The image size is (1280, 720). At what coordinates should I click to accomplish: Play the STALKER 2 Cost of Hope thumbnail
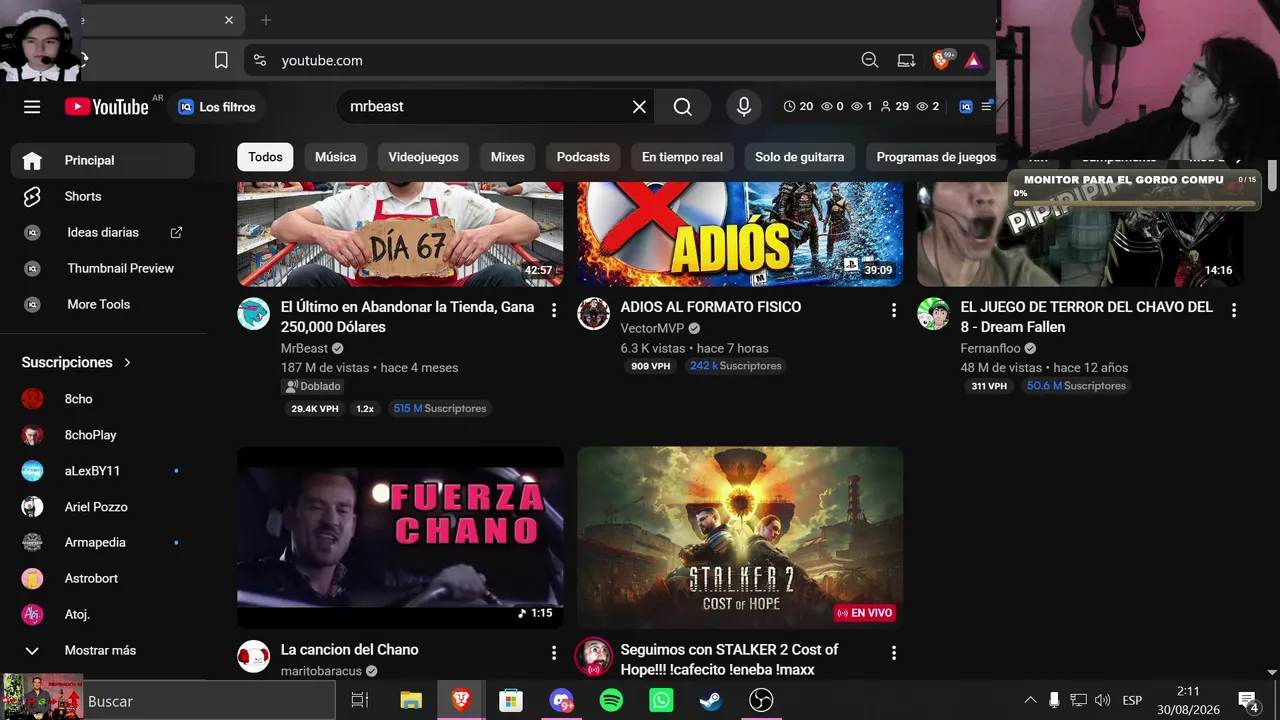click(x=740, y=538)
